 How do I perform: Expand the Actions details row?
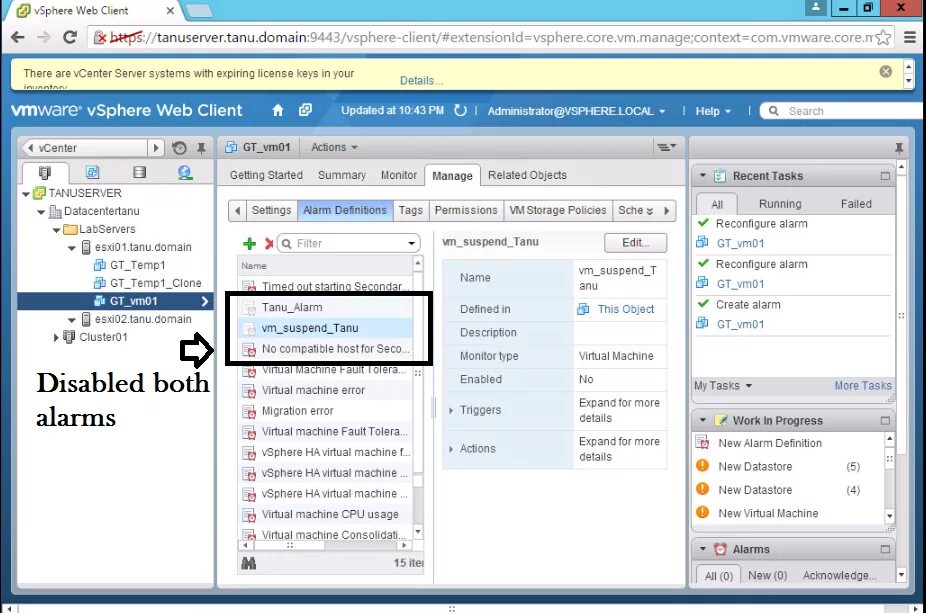(451, 449)
